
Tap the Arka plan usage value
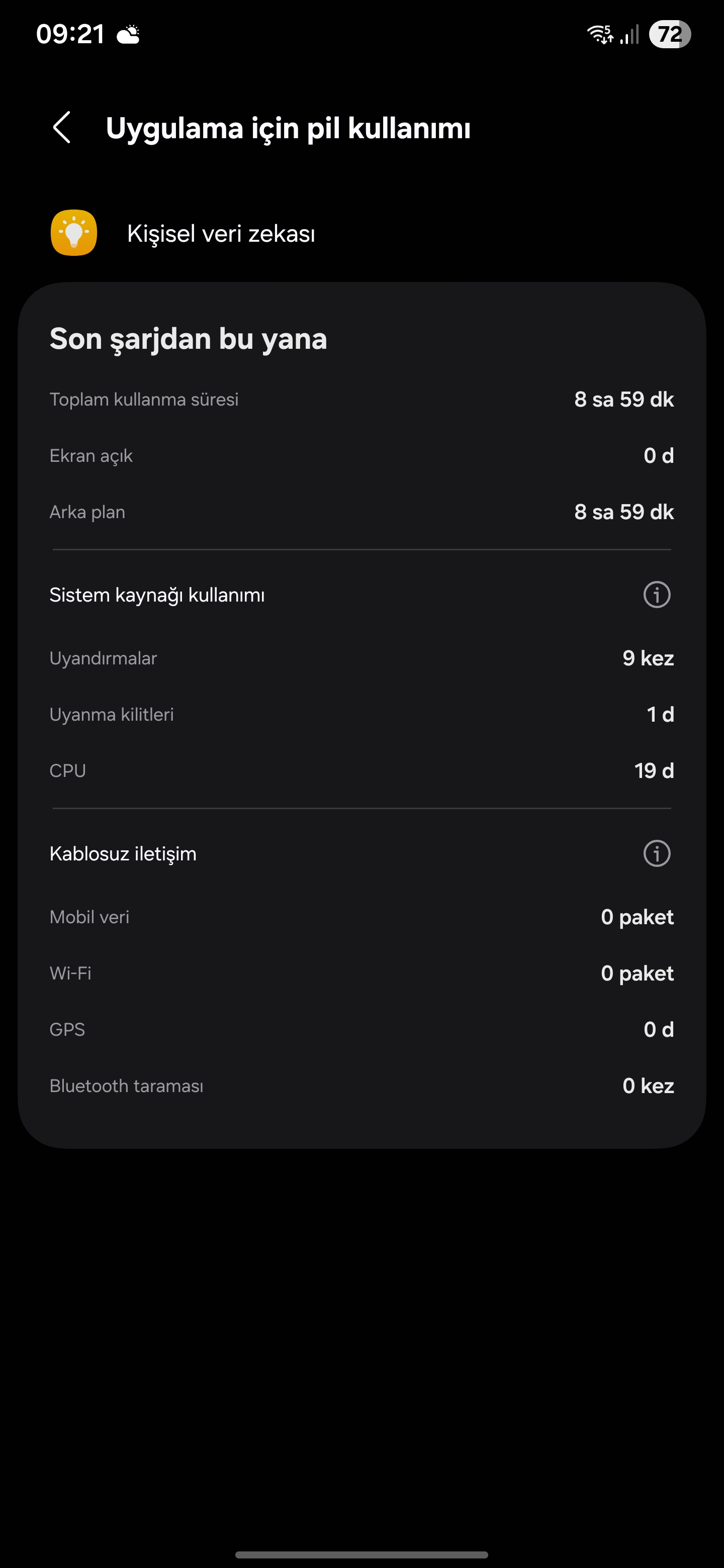pos(623,512)
